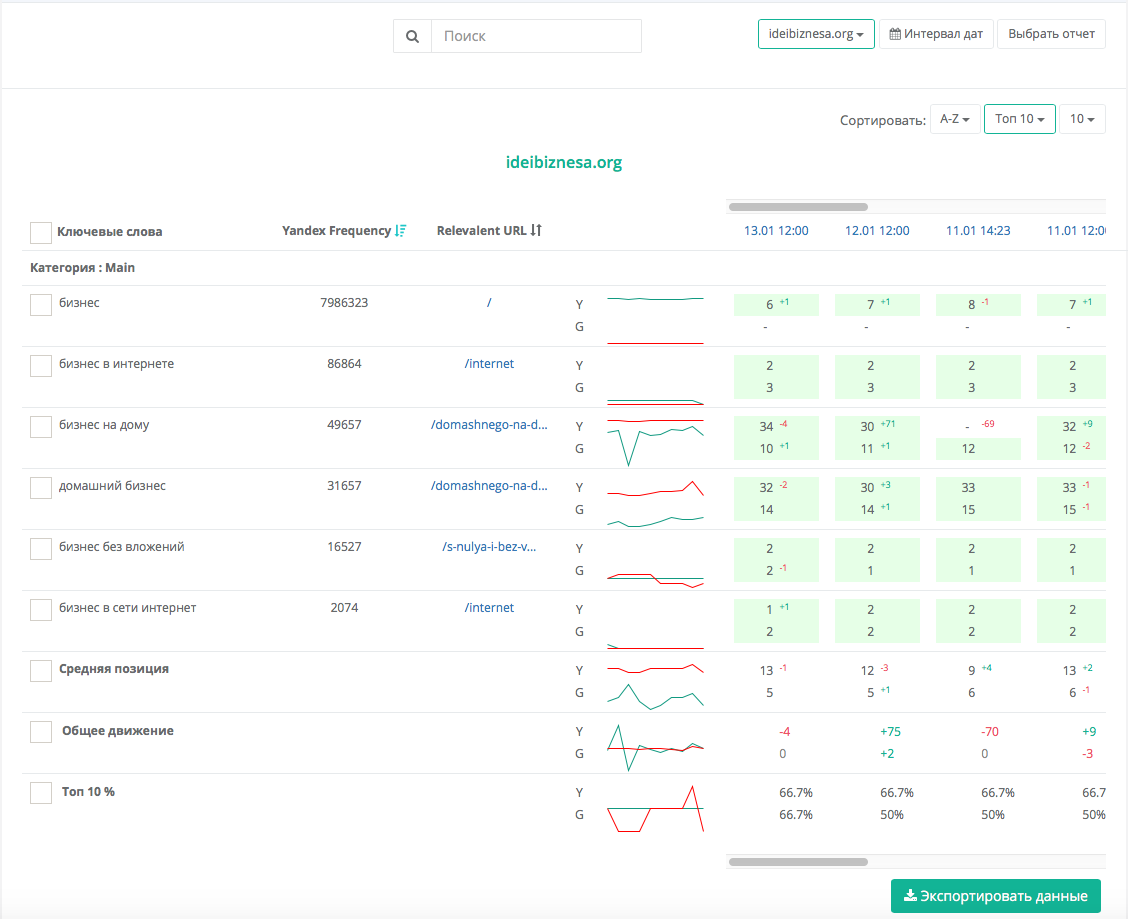1128x919 pixels.
Task: Click frequency value 49657
Action: (344, 425)
